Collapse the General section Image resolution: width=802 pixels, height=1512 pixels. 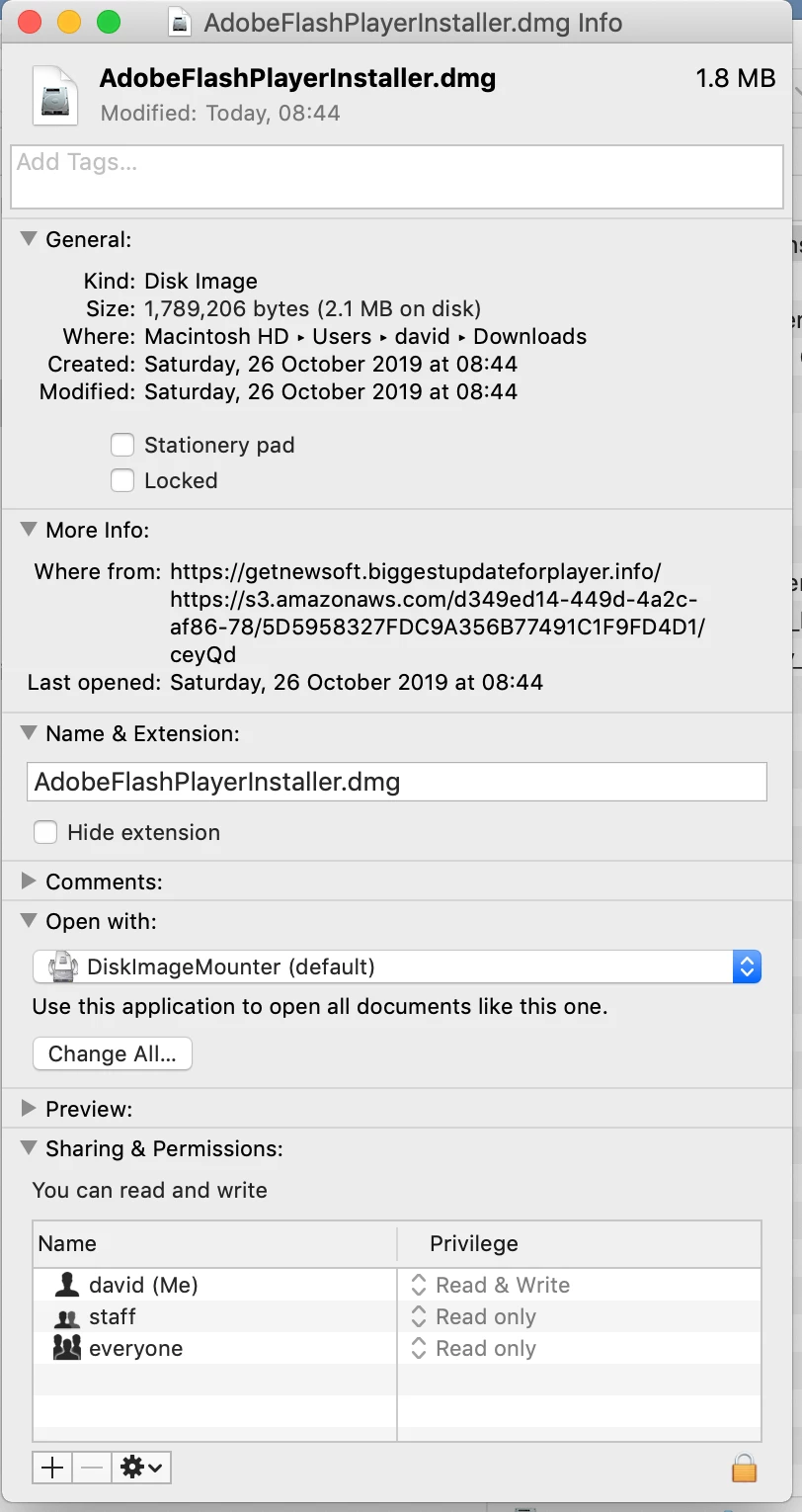tap(29, 239)
